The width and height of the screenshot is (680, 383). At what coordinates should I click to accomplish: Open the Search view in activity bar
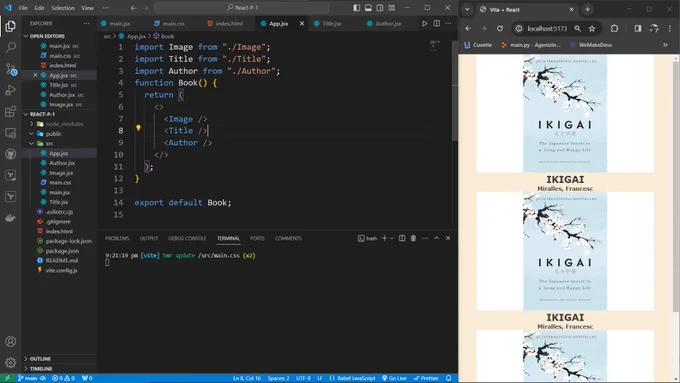(10, 47)
